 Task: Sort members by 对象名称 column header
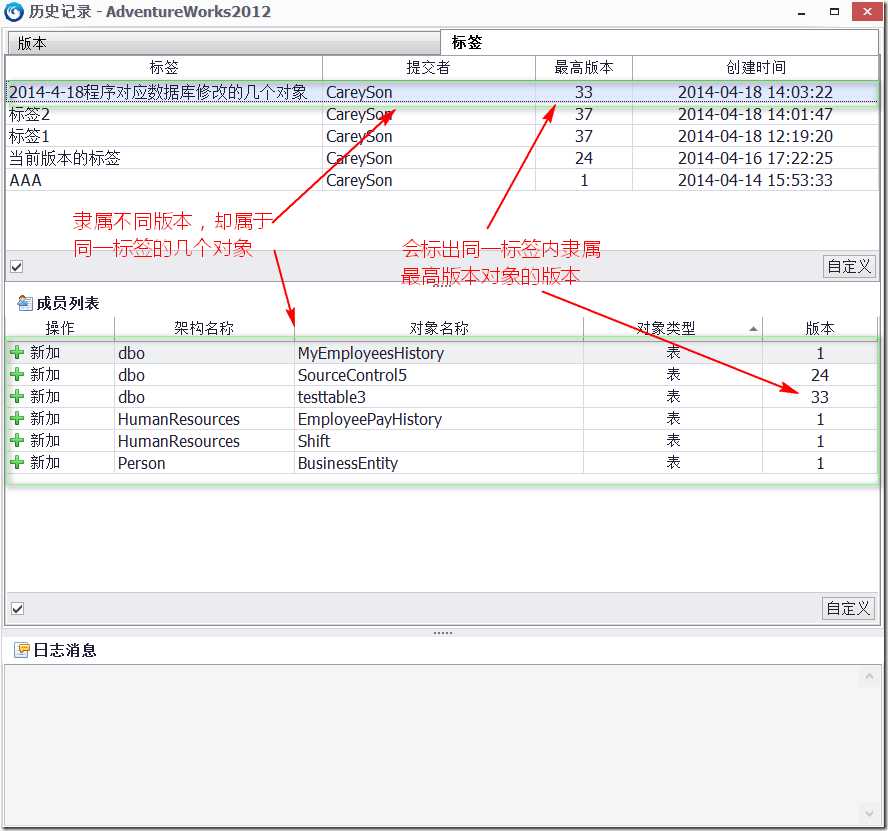click(x=439, y=328)
